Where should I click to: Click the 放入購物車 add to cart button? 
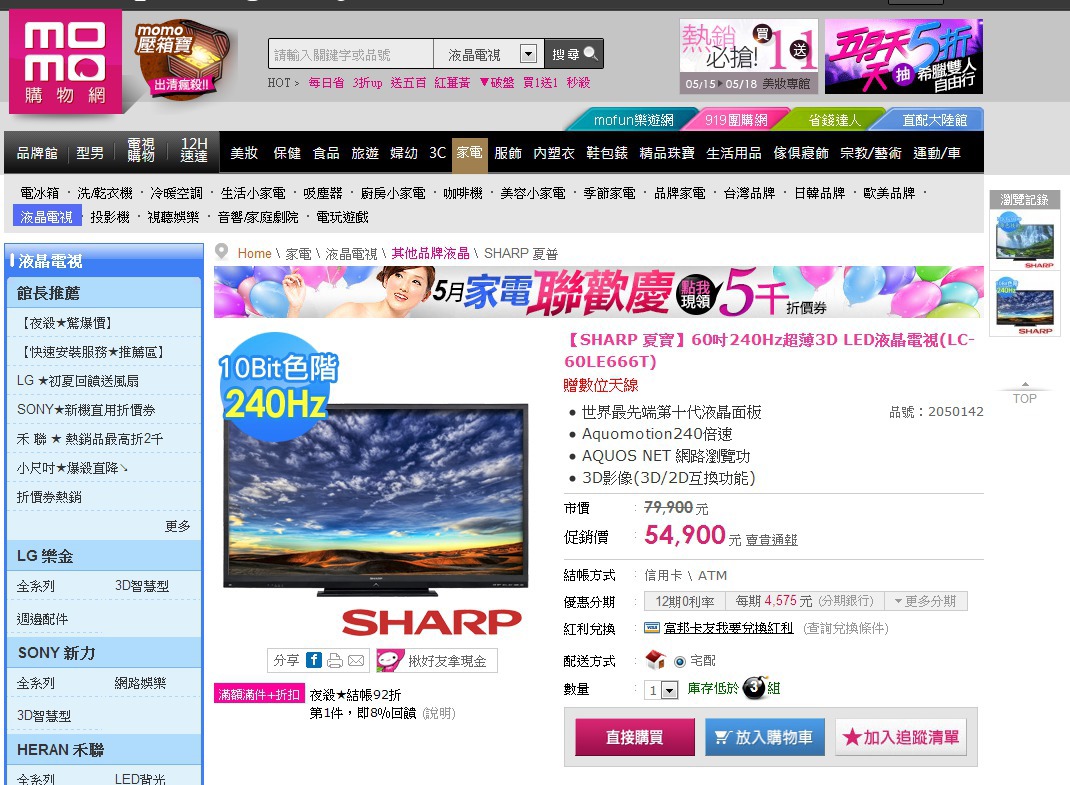pyautogui.click(x=764, y=737)
